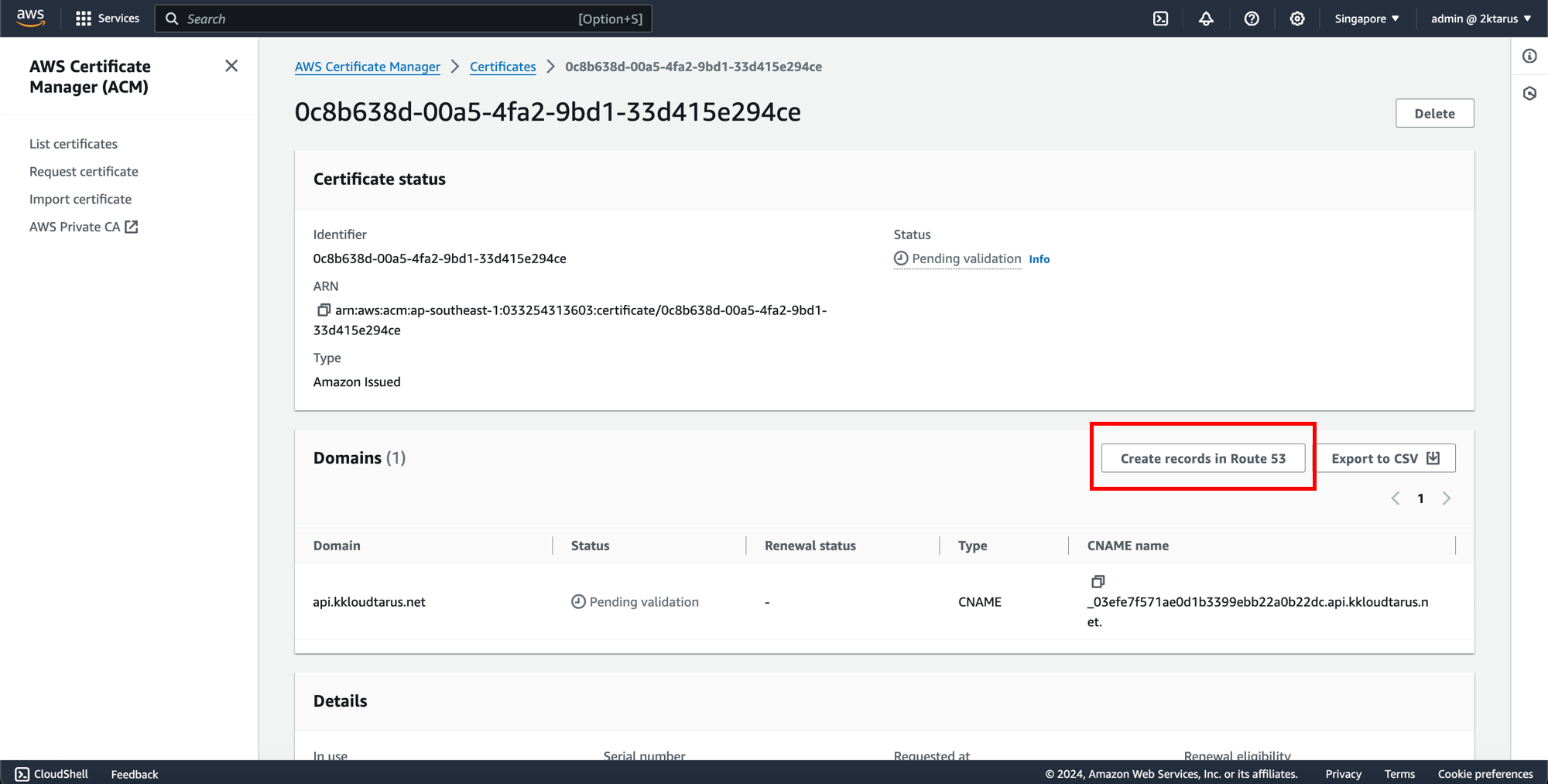Open Import certificate in sidebar

[80, 199]
